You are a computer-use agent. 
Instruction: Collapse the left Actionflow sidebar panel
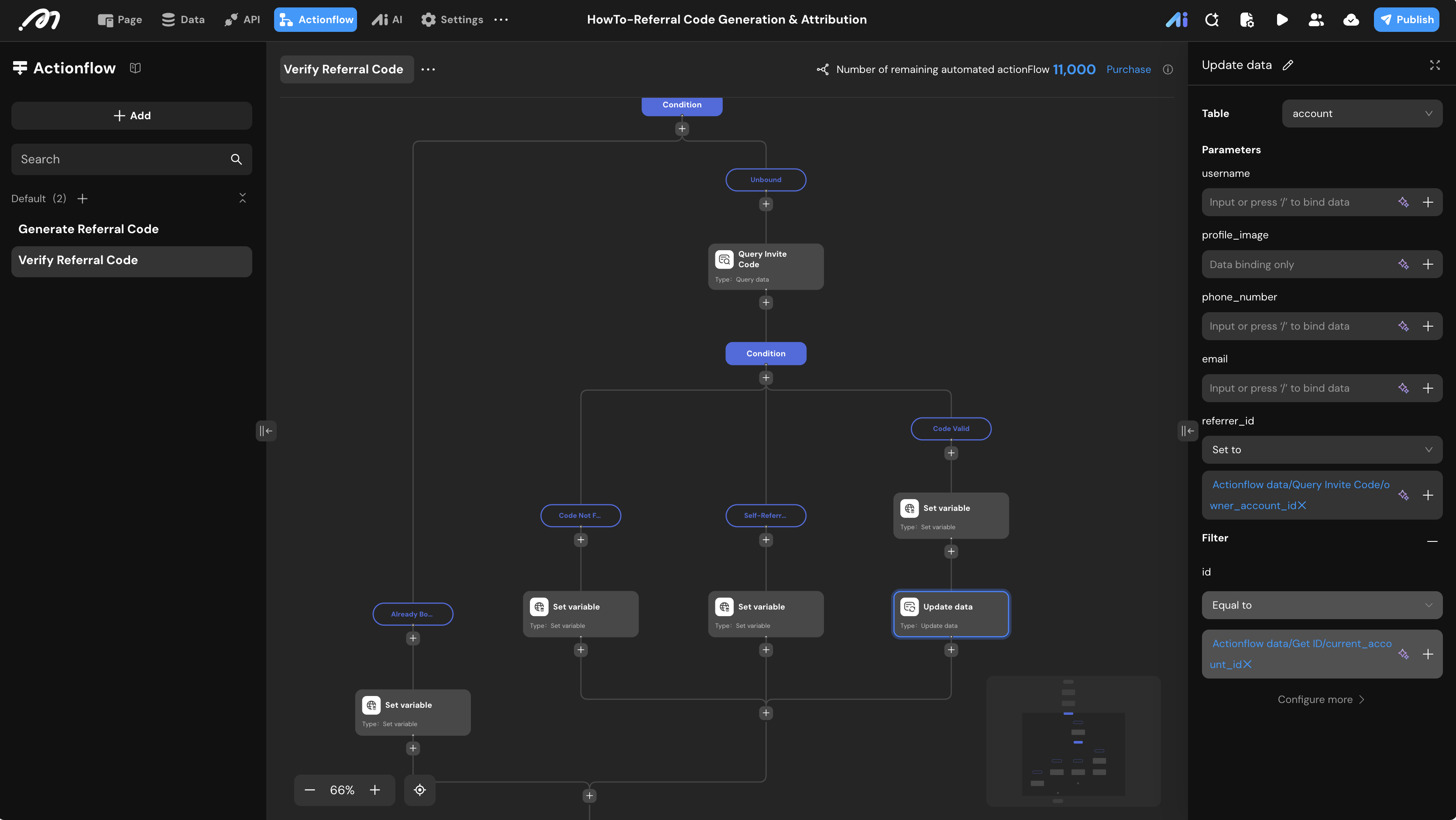[x=266, y=431]
